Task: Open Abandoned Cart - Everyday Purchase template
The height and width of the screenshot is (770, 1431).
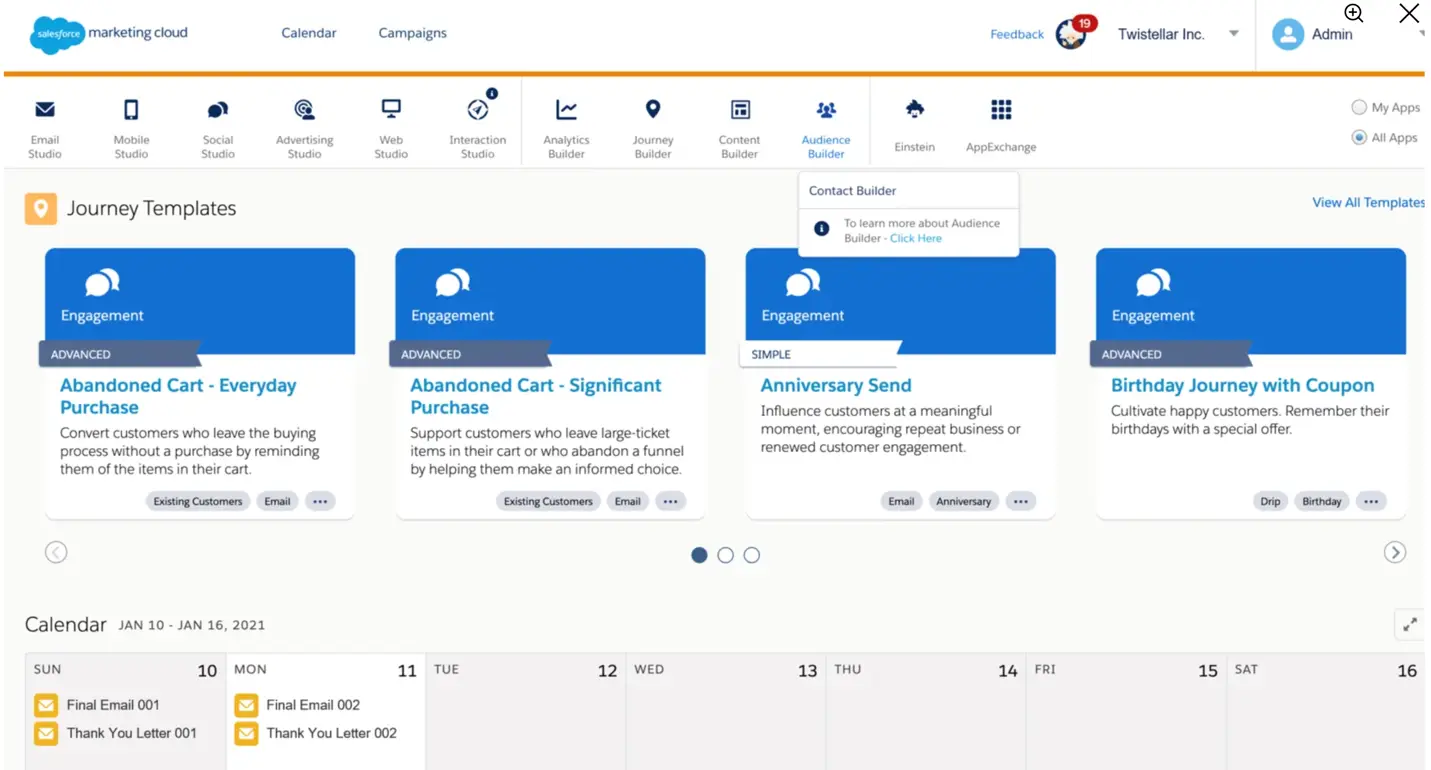Action: [178, 396]
